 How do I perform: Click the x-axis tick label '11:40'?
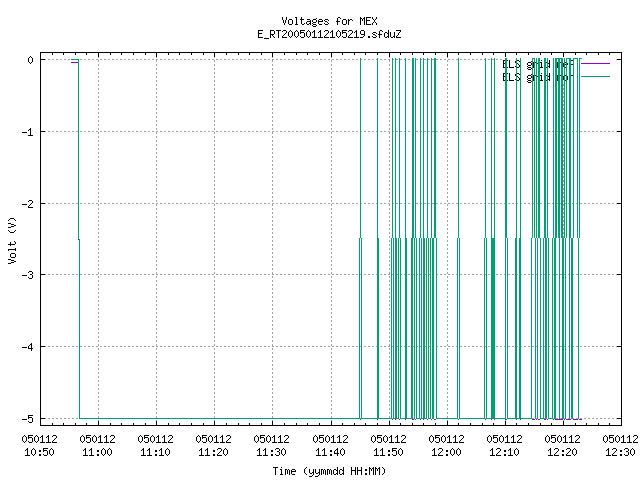click(330, 452)
